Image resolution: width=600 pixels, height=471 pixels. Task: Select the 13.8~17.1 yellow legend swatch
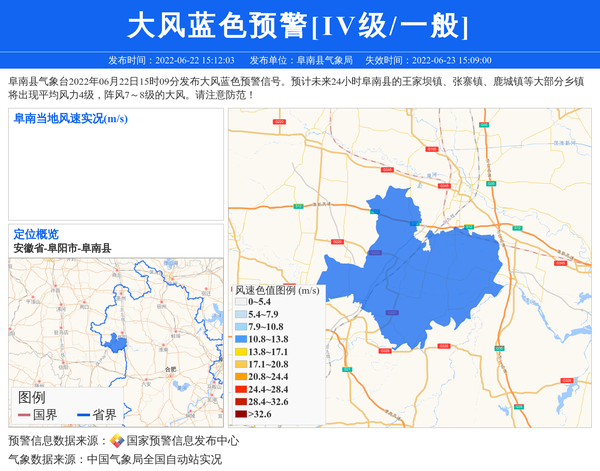(x=241, y=352)
